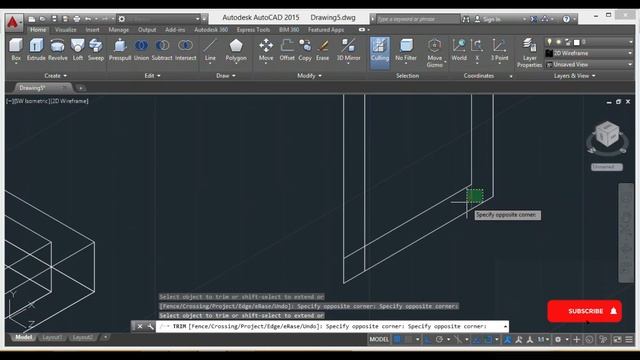
Task: Switch to the Manage tab
Action: coord(118,30)
